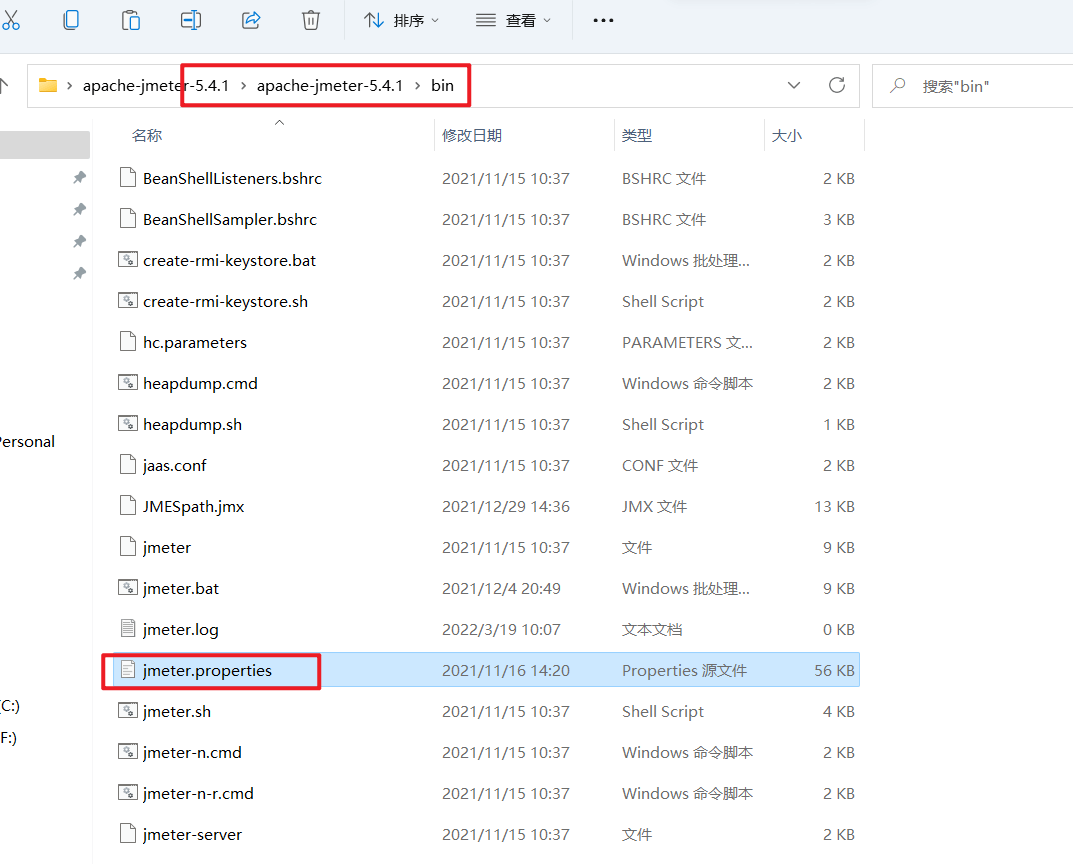Select heapdump.sh file
This screenshot has height=864, width=1073.
coord(192,425)
